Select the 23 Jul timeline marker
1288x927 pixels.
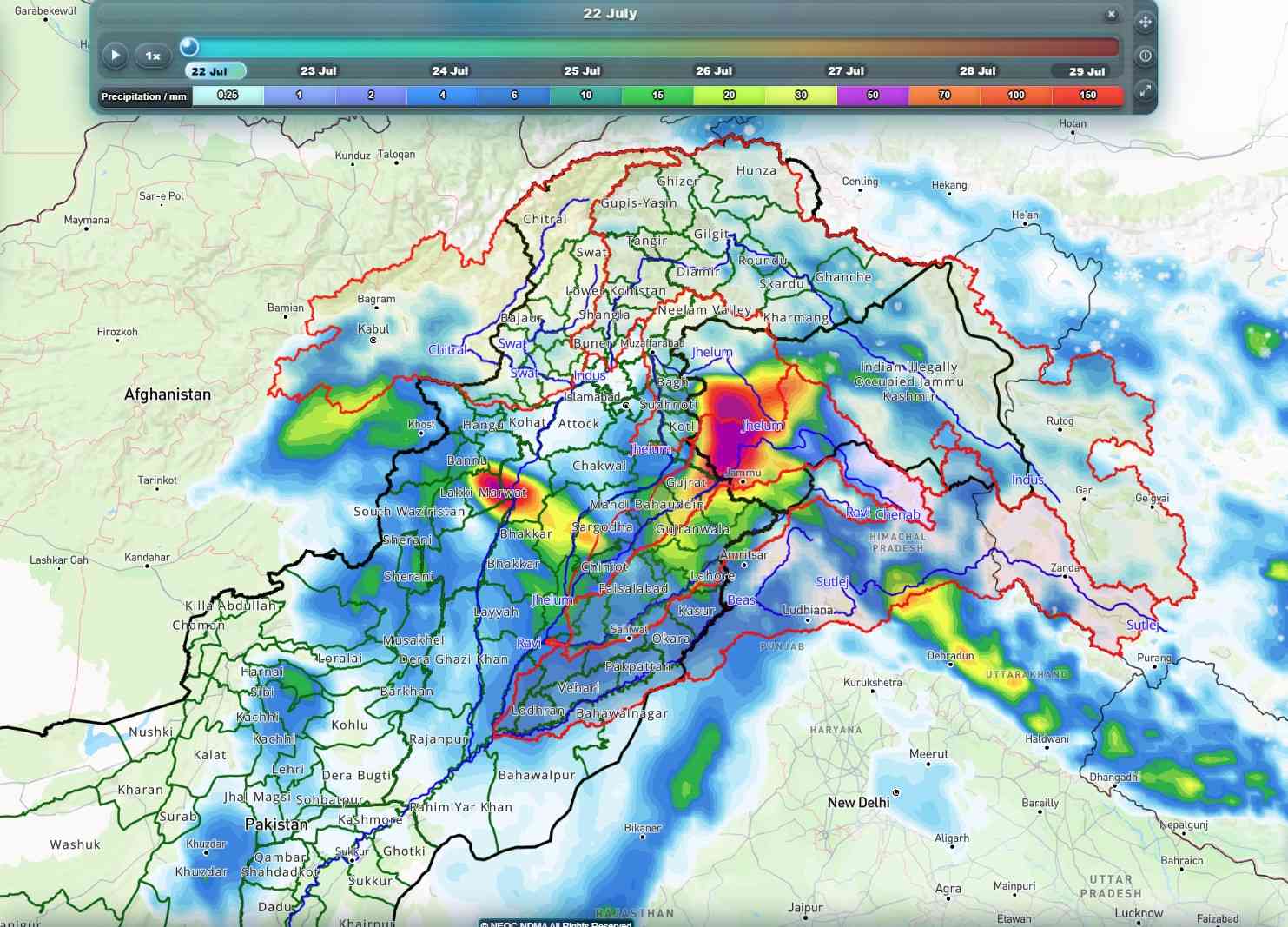tap(318, 71)
